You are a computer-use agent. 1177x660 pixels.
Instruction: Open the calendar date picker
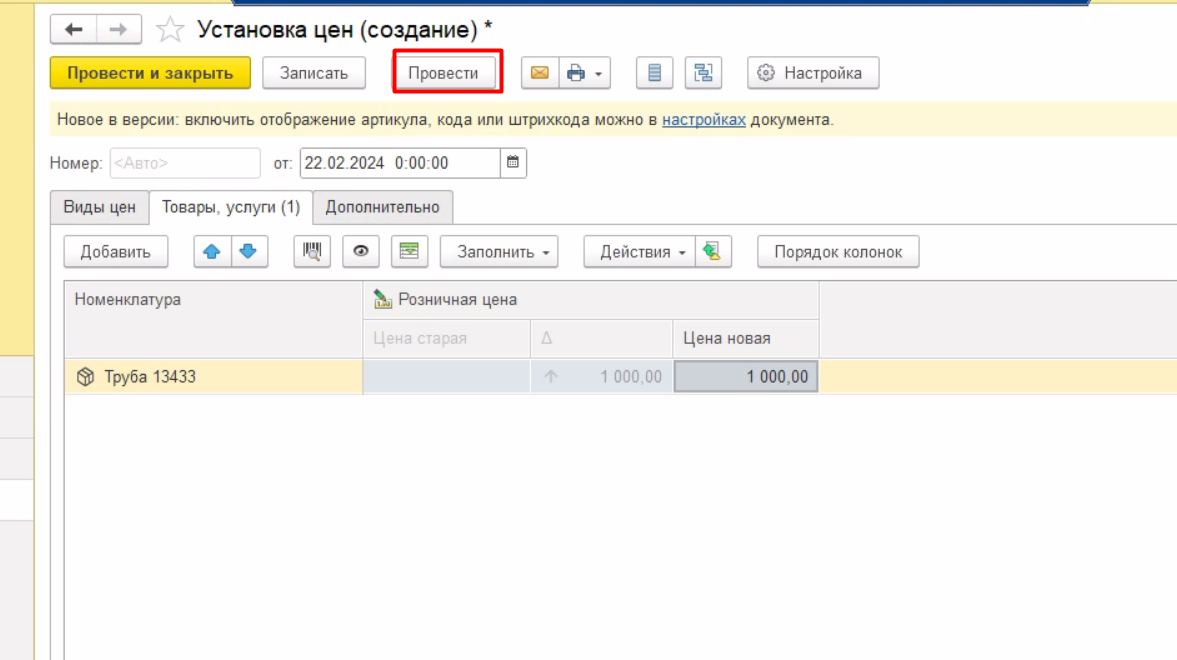coord(513,163)
